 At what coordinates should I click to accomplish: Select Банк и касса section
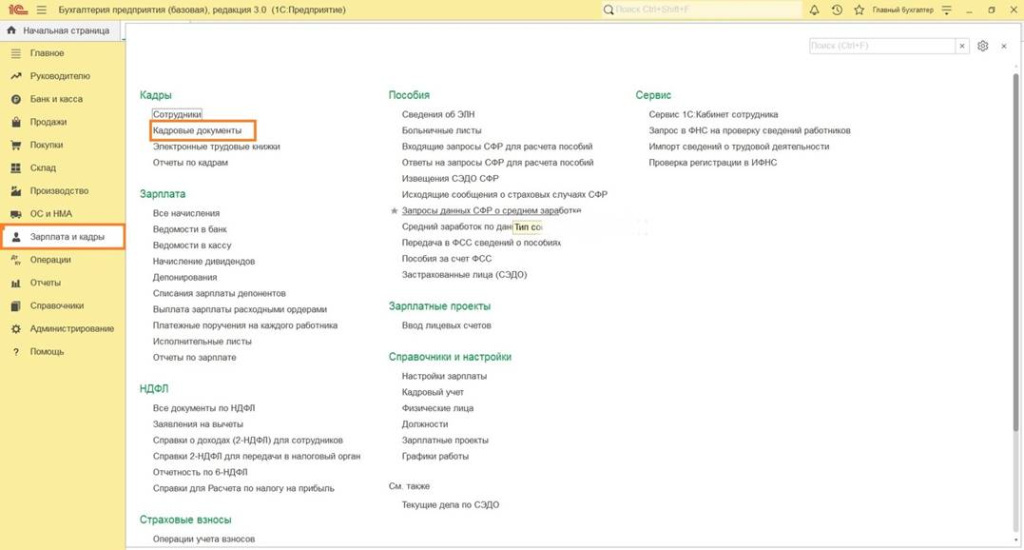point(56,99)
